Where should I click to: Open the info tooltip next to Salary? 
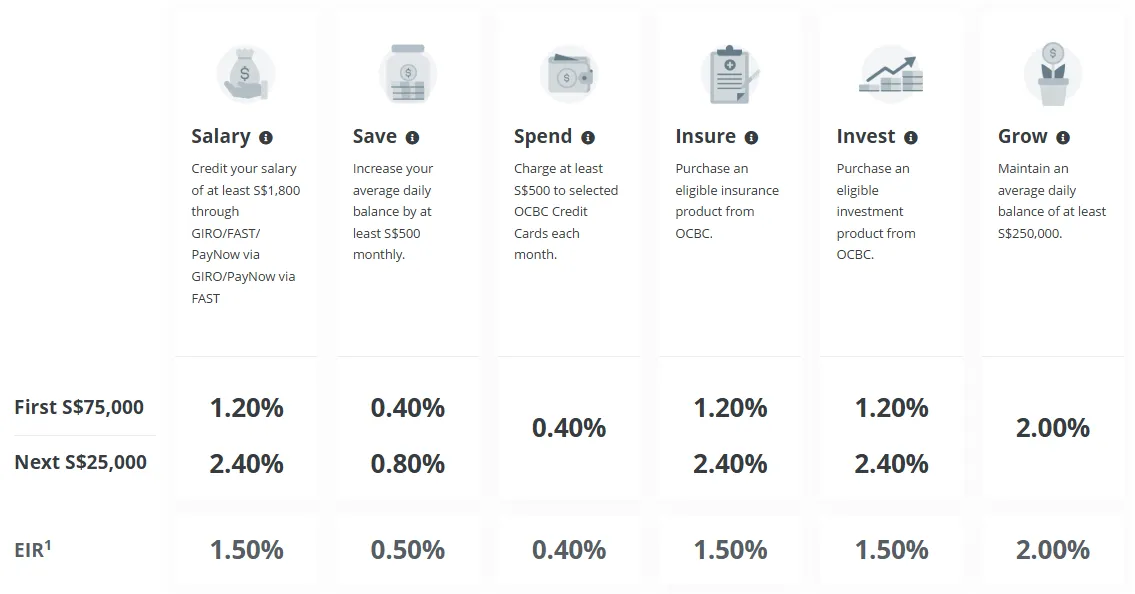point(266,138)
